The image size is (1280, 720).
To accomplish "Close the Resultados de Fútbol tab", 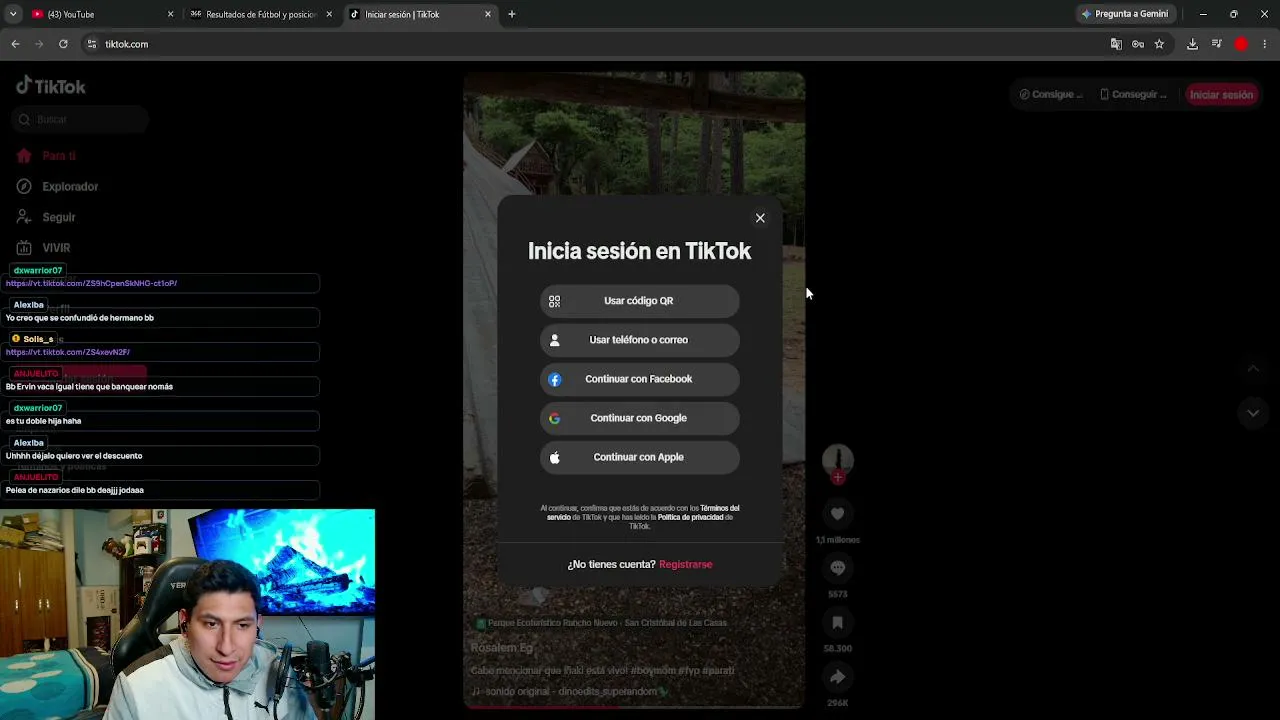I will tap(329, 14).
